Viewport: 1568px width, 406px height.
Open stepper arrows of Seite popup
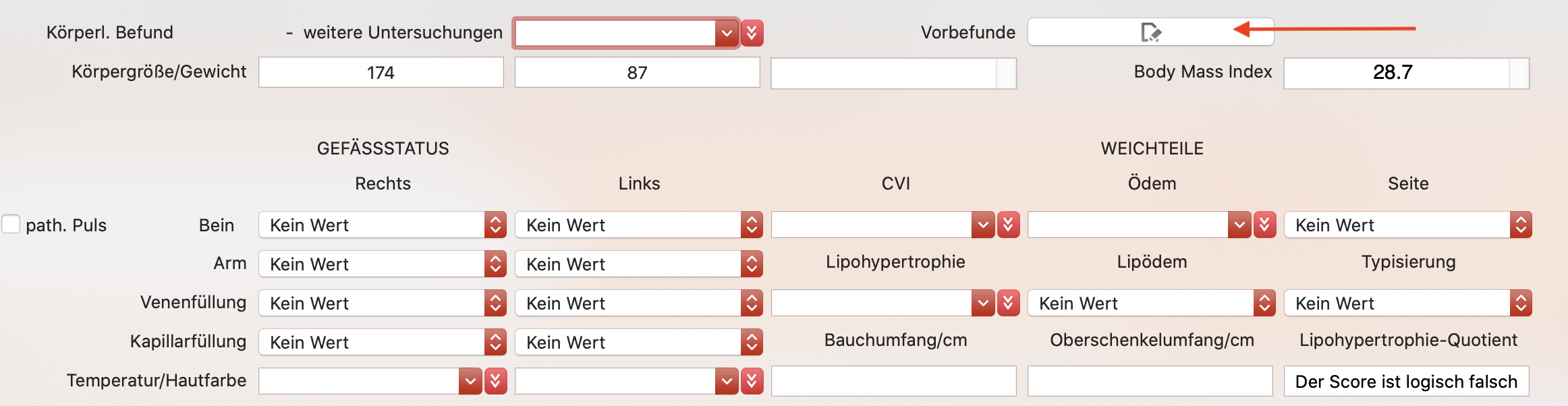1521,225
